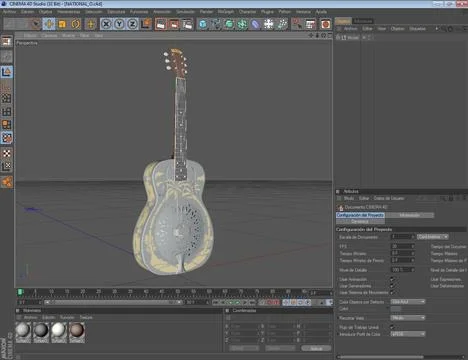468x360 pixels.
Task: Open the default object color dropdown
Action: click(x=408, y=302)
